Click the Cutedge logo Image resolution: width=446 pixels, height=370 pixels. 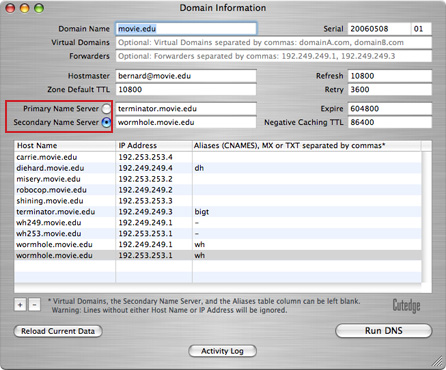tap(406, 306)
